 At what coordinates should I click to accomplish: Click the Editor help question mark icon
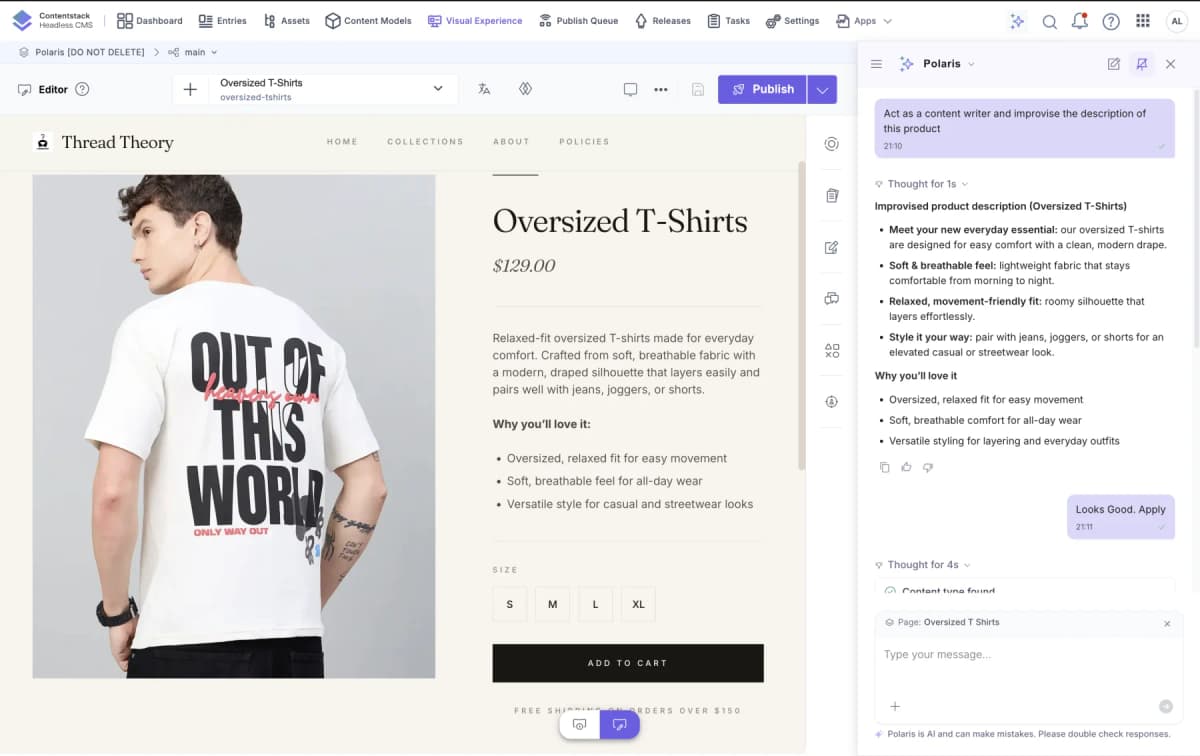[x=82, y=89]
